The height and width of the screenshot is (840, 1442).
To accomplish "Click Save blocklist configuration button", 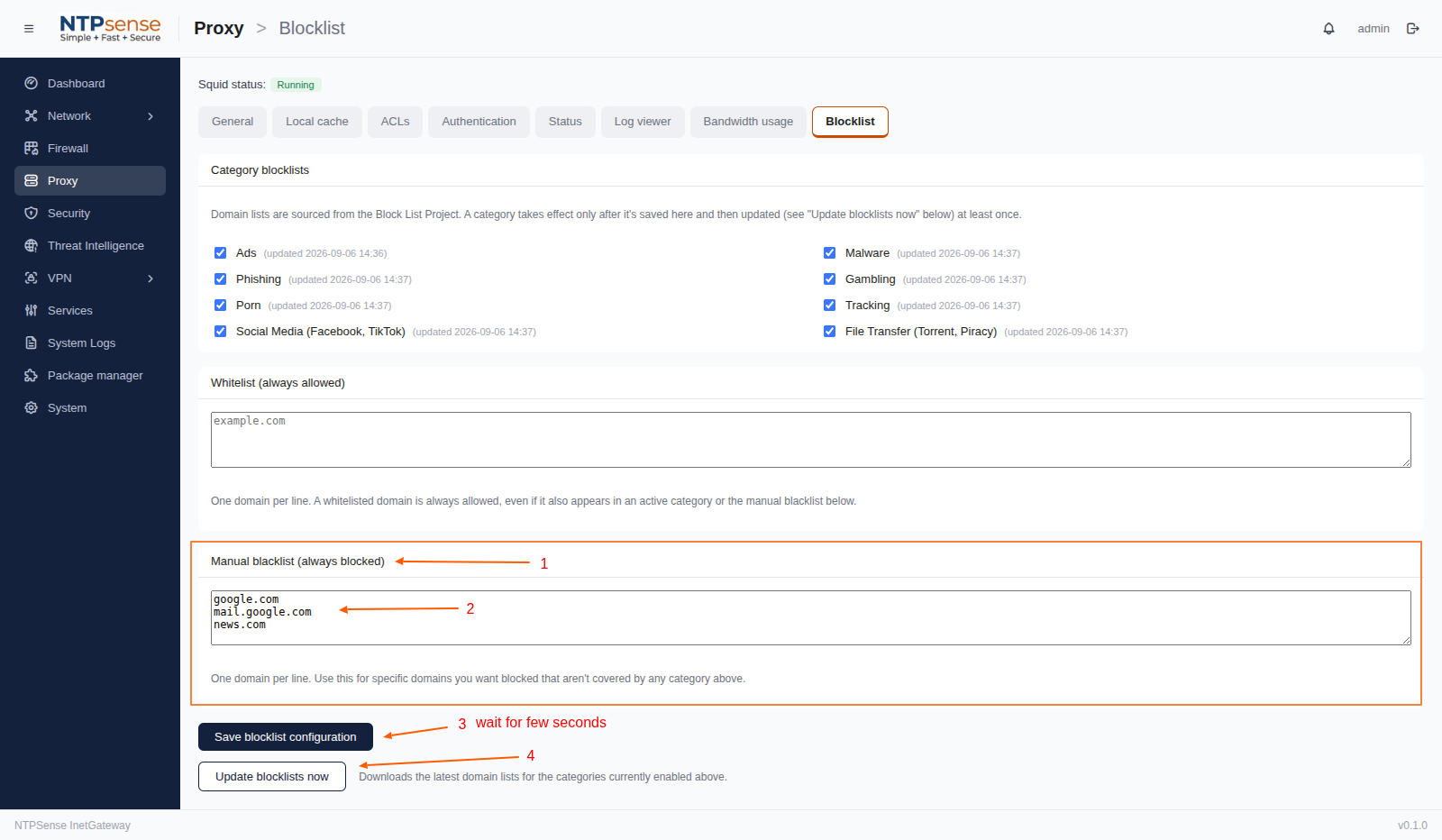I will (x=286, y=736).
